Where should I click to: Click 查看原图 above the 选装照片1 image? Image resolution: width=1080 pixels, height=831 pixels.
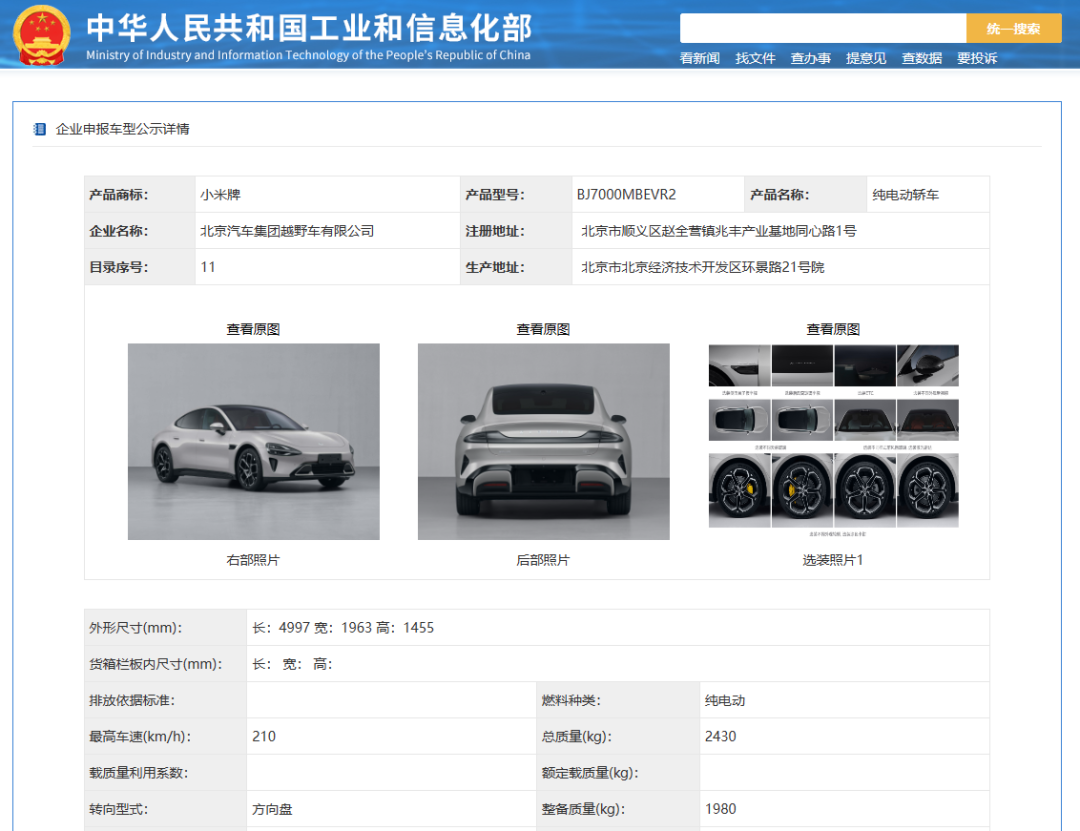pyautogui.click(x=833, y=329)
